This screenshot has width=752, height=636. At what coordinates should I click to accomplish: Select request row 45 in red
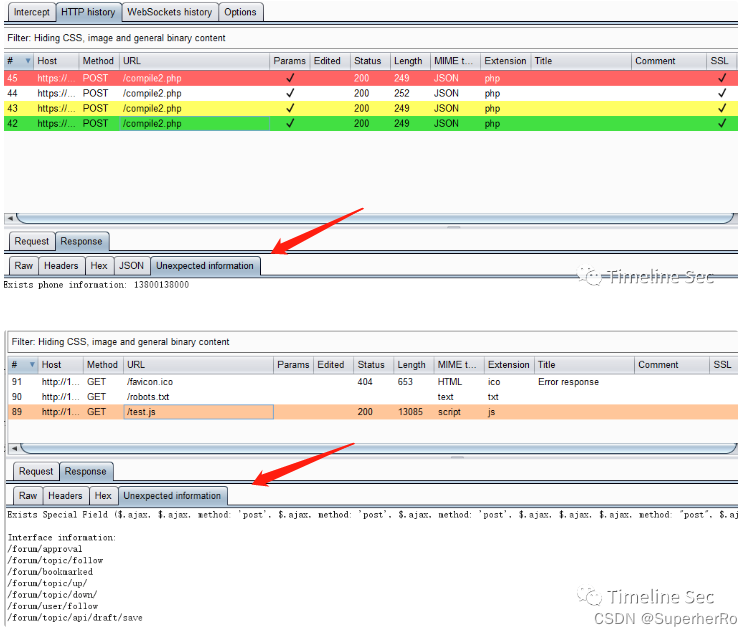point(371,78)
